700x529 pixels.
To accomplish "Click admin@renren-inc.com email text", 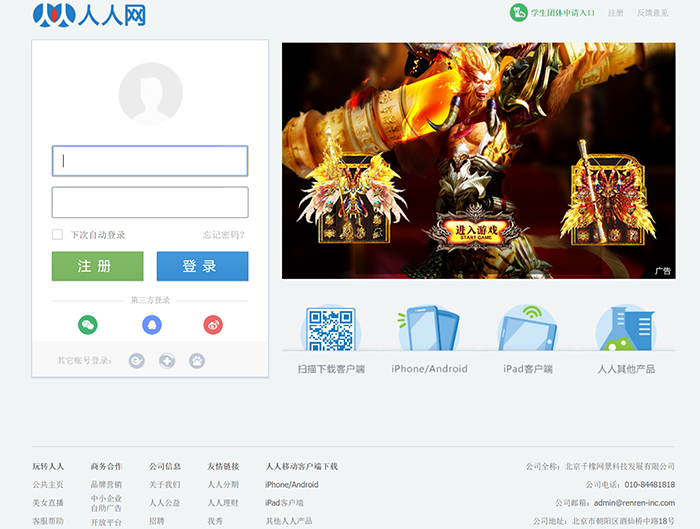I will [634, 503].
